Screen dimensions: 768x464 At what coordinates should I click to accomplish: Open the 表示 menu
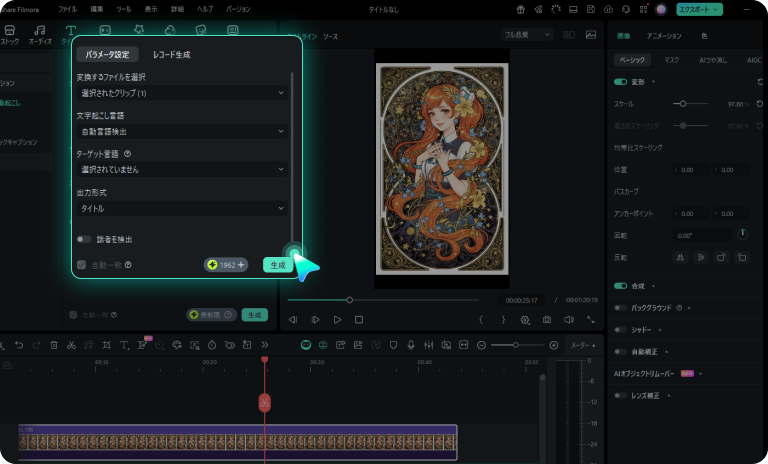point(151,9)
